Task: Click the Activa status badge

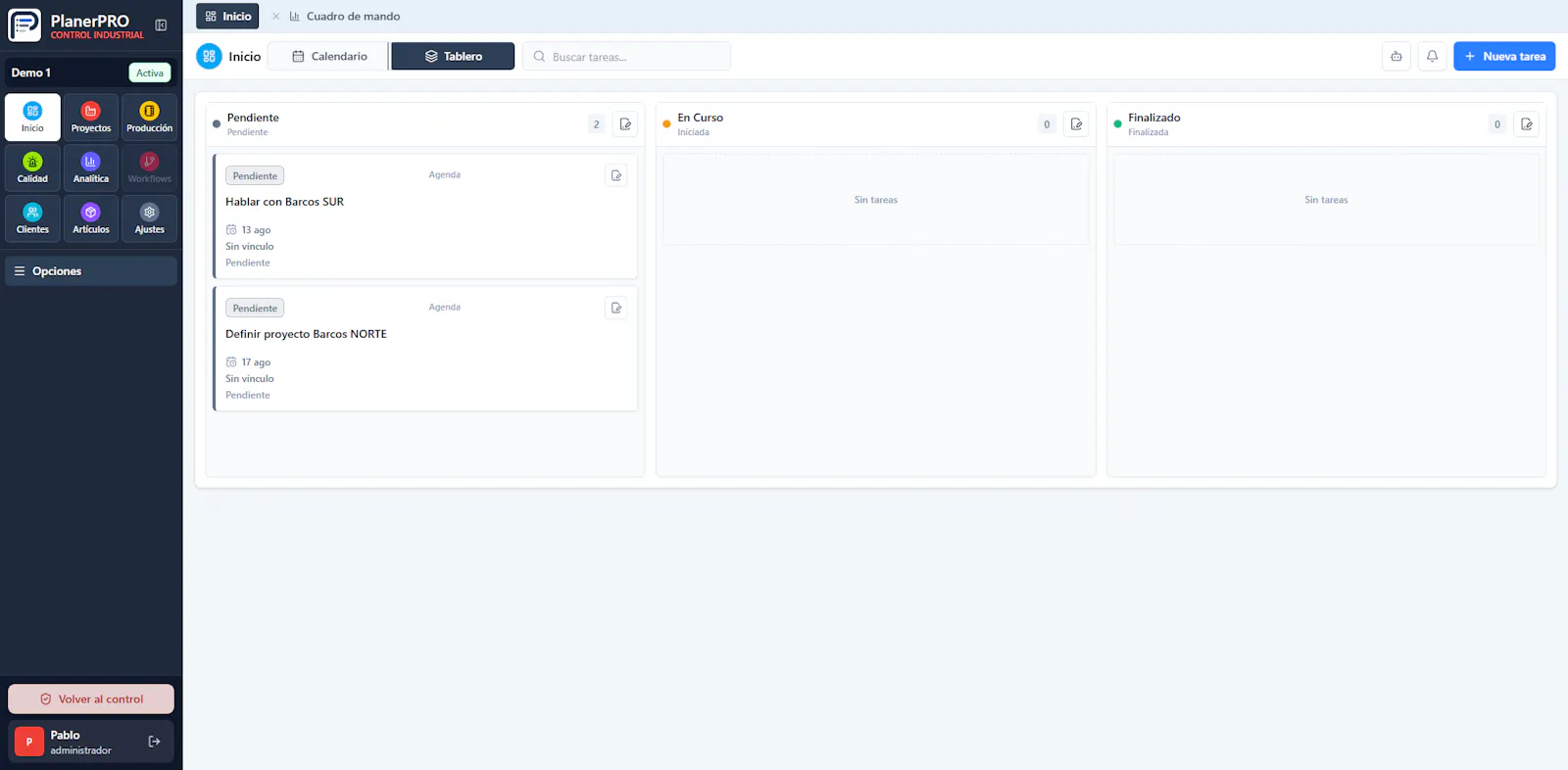Action: tap(150, 72)
